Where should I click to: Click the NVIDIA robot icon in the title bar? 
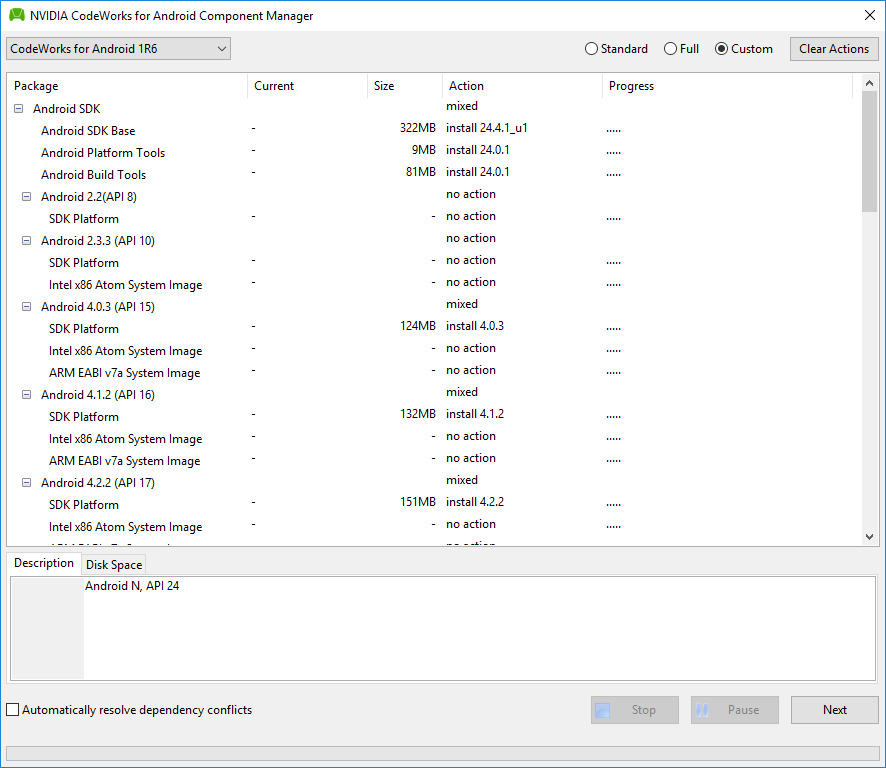[16, 15]
